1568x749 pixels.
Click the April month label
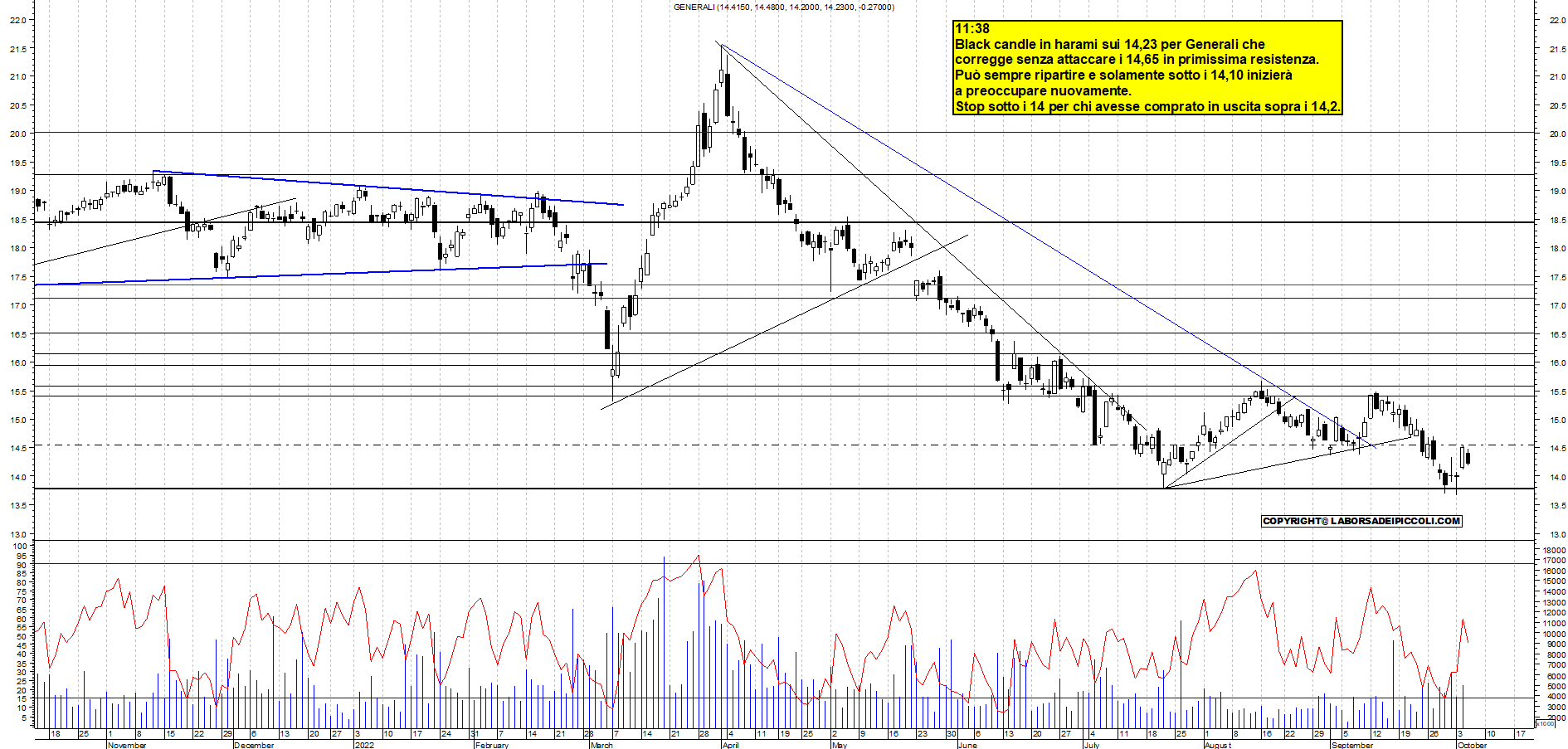tap(731, 745)
